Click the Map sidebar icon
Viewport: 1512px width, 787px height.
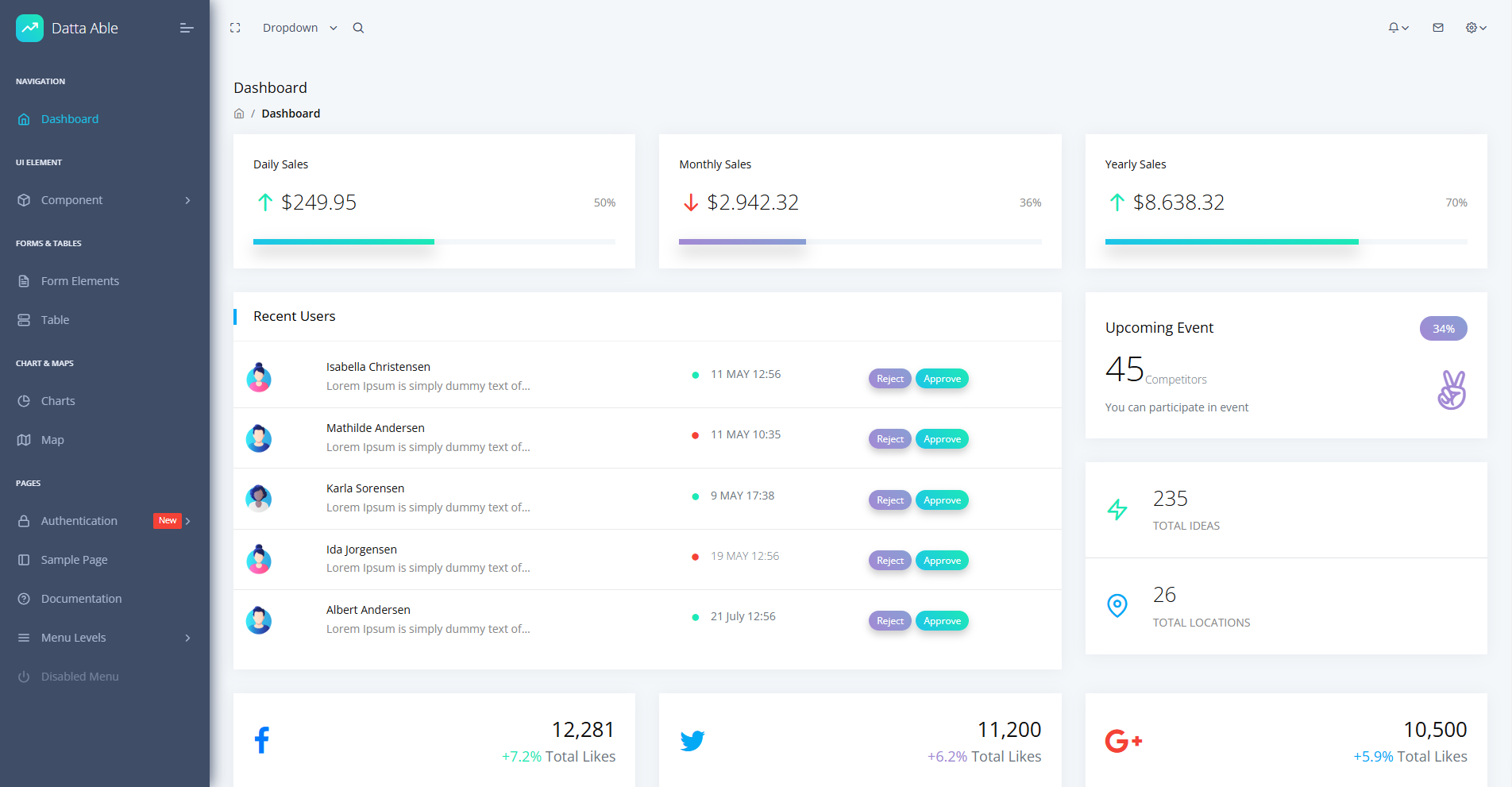(24, 440)
